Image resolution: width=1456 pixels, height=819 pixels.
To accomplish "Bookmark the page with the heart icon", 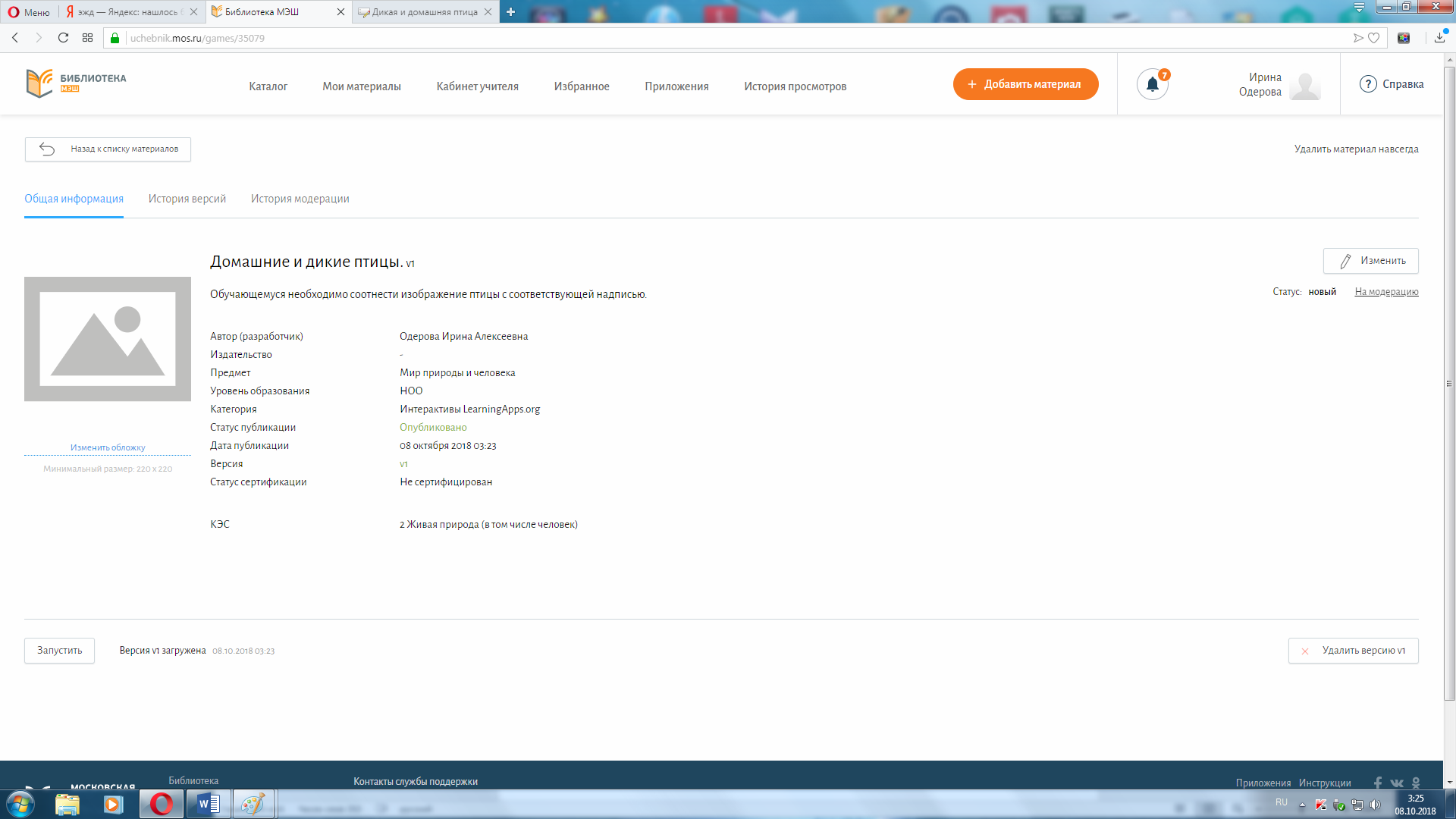I will 1373,38.
